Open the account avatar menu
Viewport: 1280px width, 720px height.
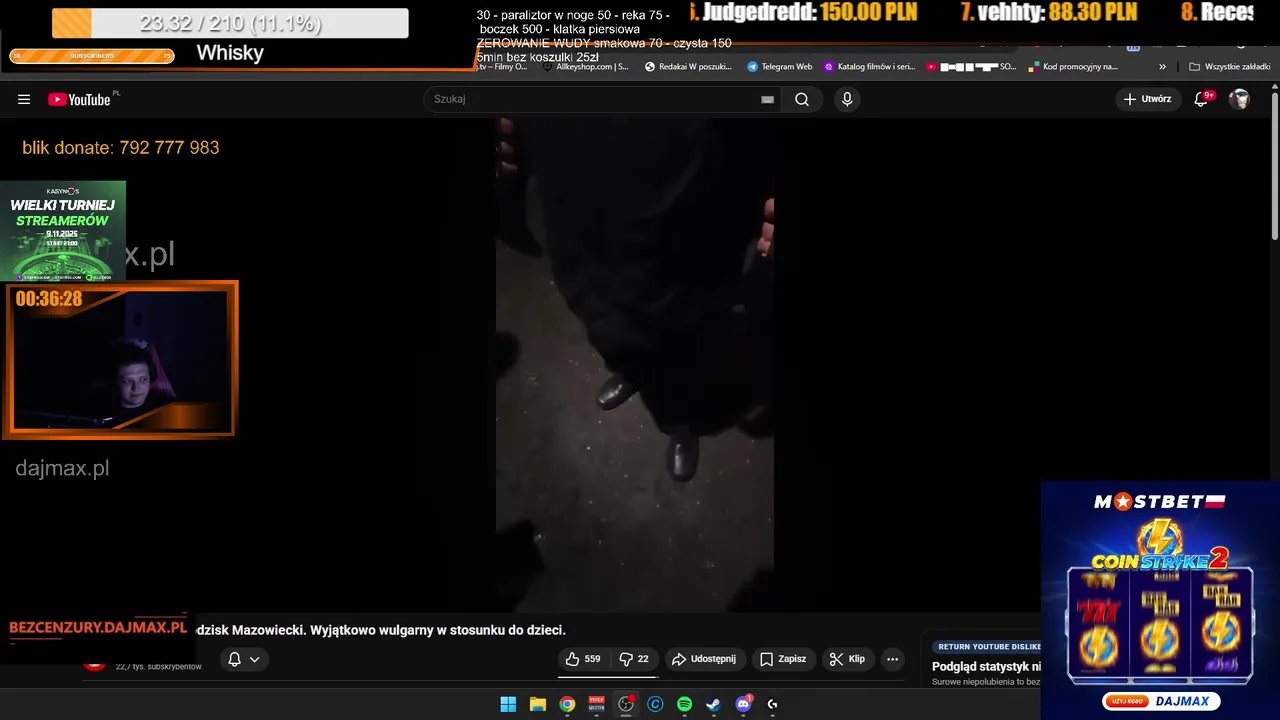pos(1239,99)
